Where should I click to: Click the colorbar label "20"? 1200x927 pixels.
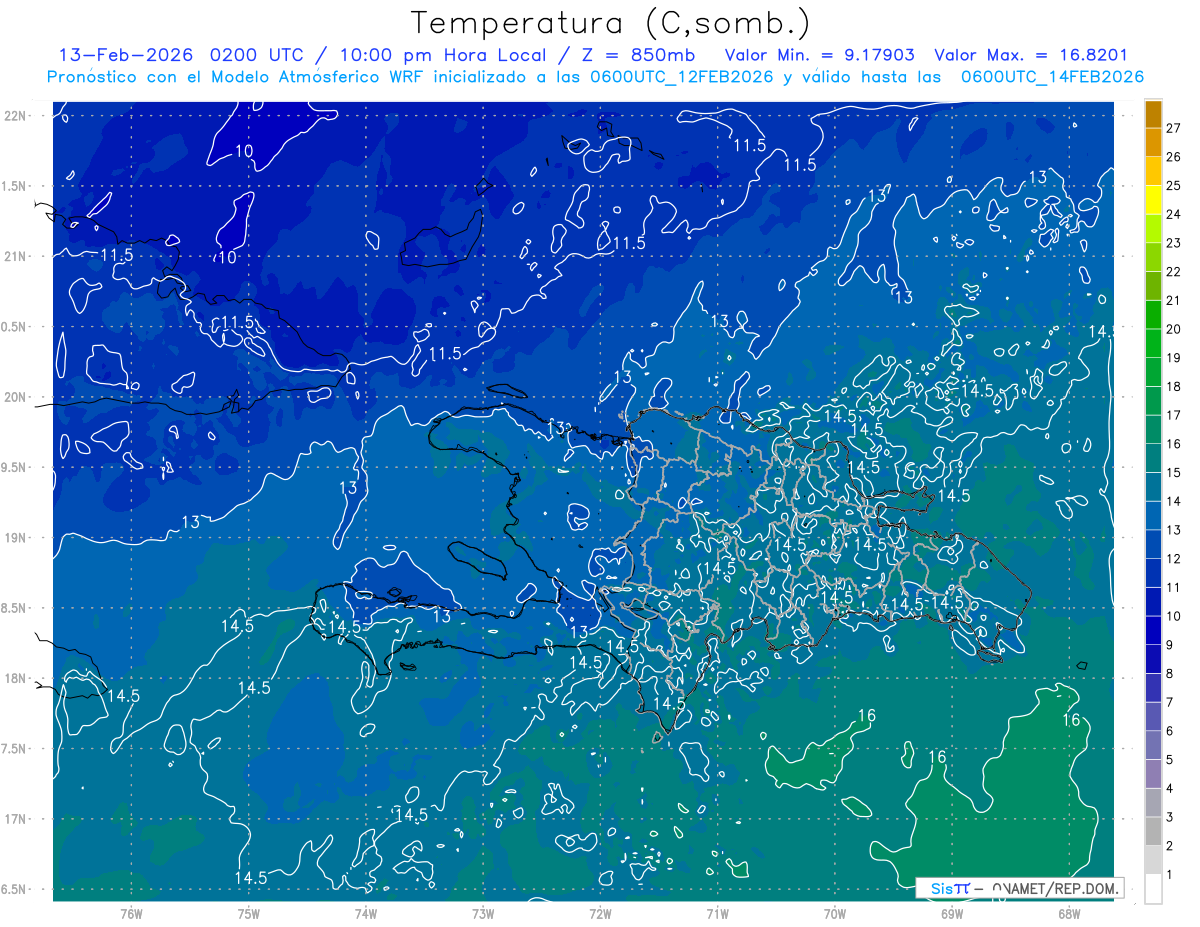[1173, 329]
